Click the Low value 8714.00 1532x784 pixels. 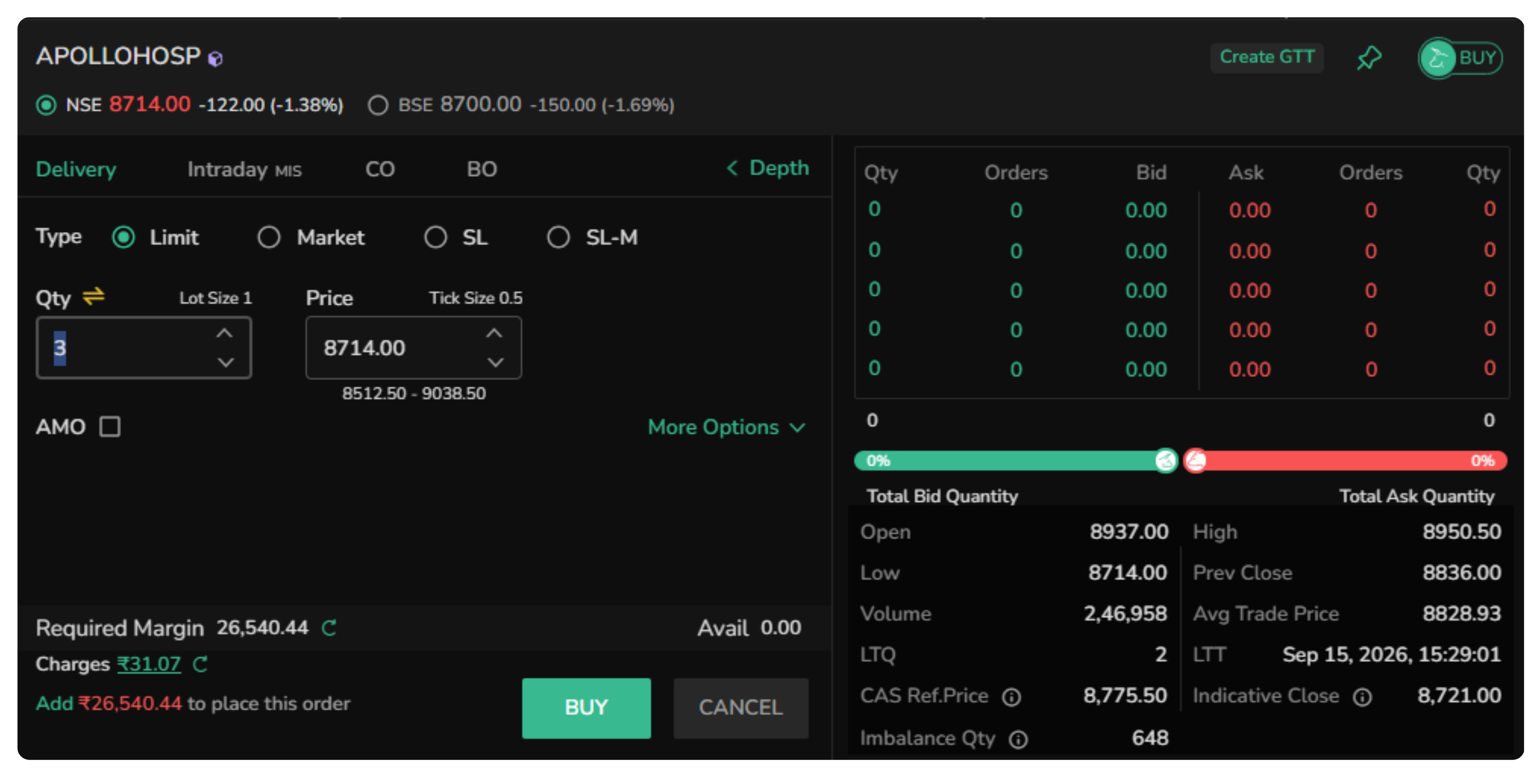pyautogui.click(x=1128, y=573)
